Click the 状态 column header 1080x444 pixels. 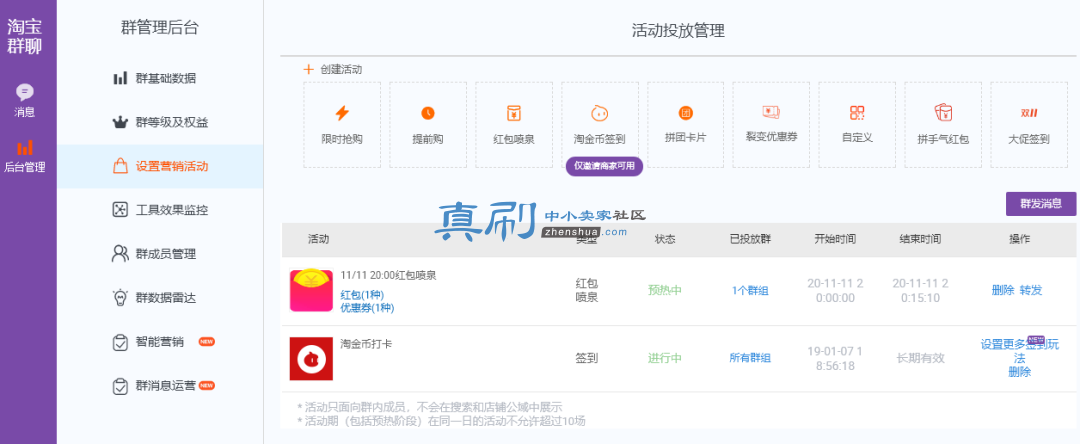[665, 239]
